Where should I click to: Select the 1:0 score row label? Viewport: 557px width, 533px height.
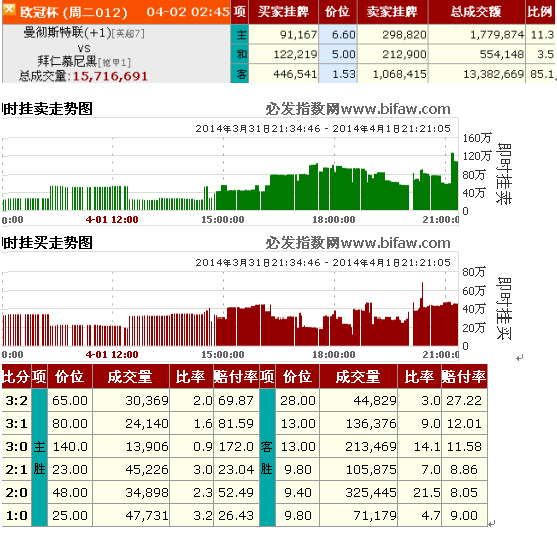pos(16,516)
